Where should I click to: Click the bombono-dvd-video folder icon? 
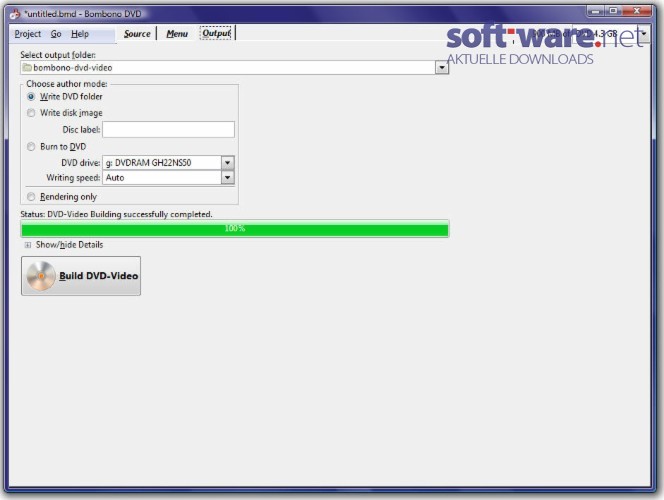click(28, 67)
